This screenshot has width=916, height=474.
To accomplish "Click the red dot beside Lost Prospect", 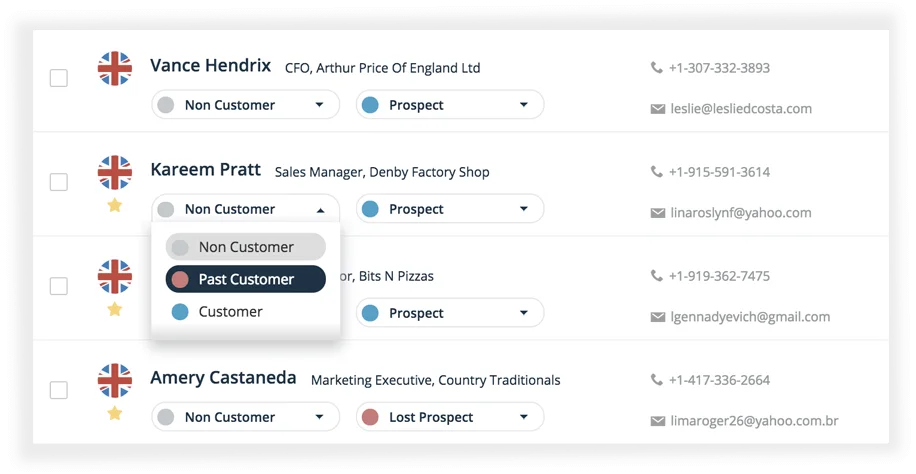I will [x=370, y=417].
